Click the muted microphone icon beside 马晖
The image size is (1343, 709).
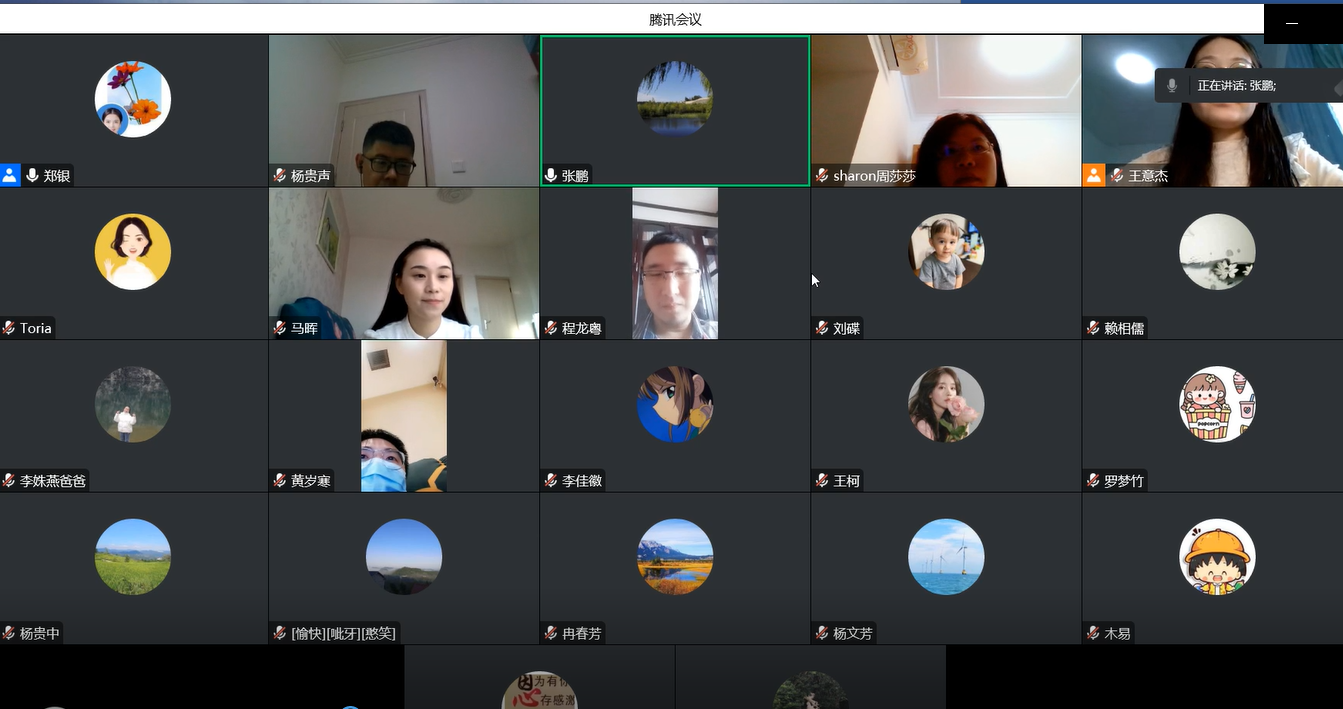click(280, 328)
